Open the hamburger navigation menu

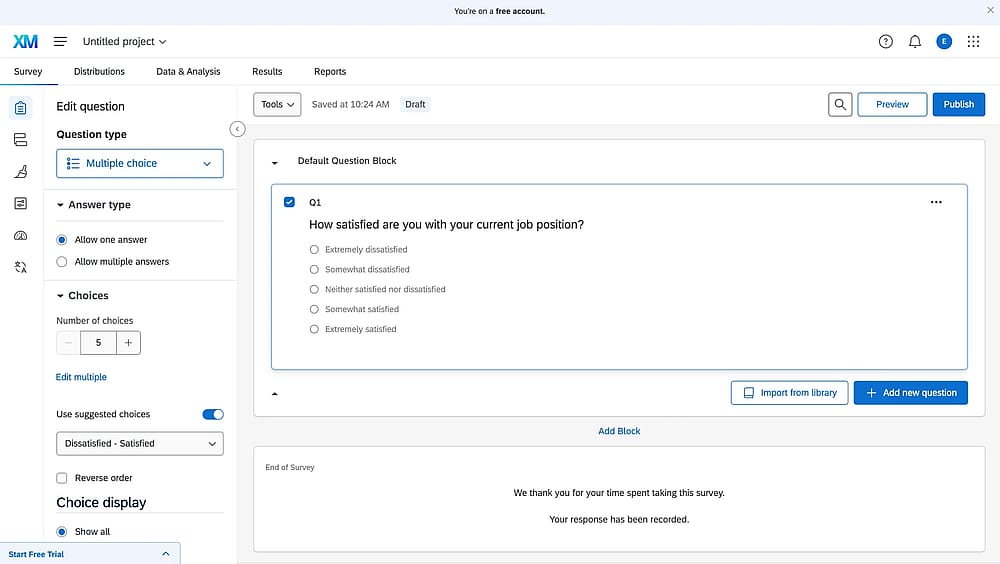pyautogui.click(x=60, y=41)
